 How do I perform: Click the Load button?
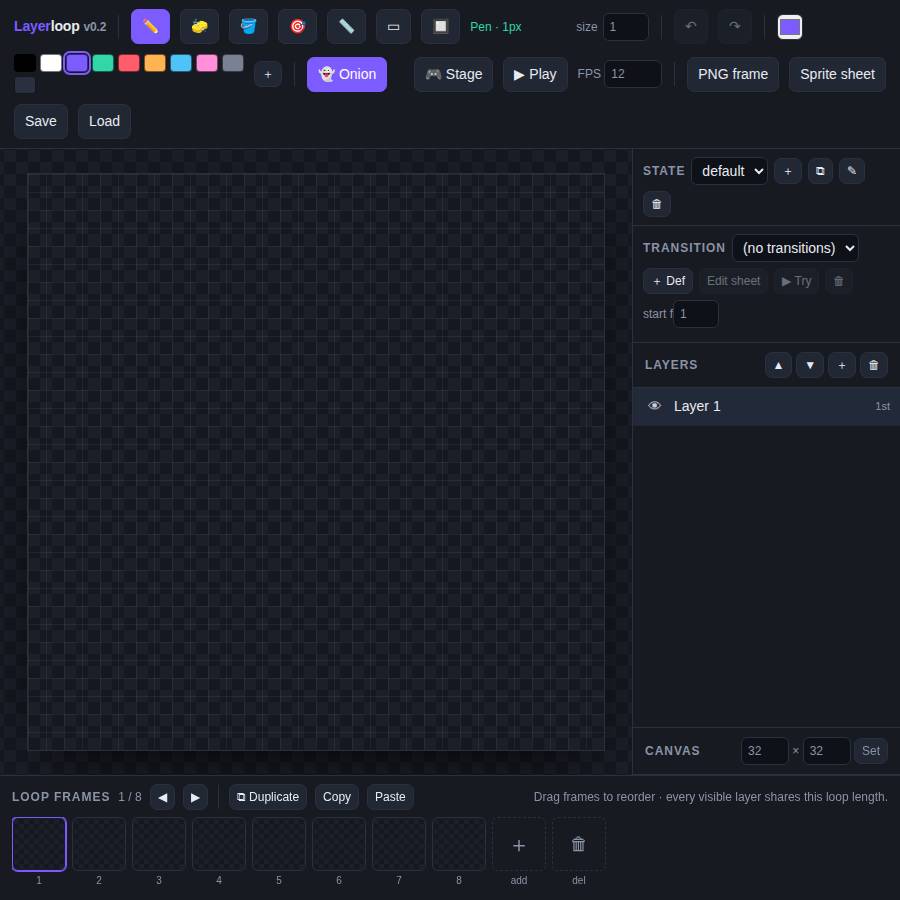coord(104,121)
